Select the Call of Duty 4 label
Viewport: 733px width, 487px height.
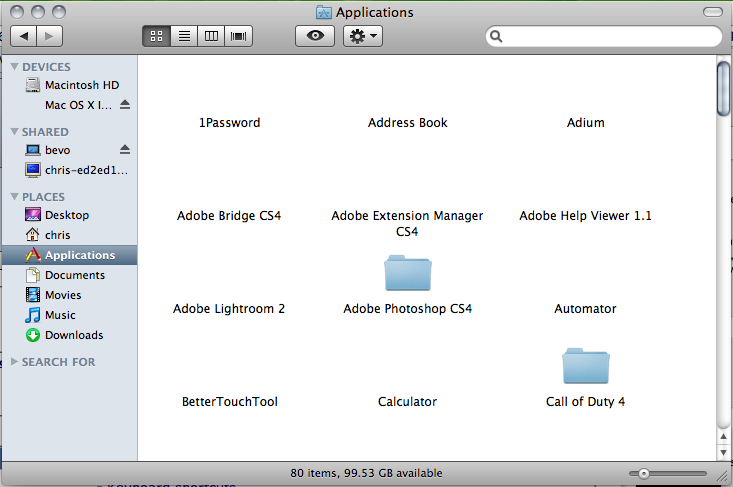[585, 401]
